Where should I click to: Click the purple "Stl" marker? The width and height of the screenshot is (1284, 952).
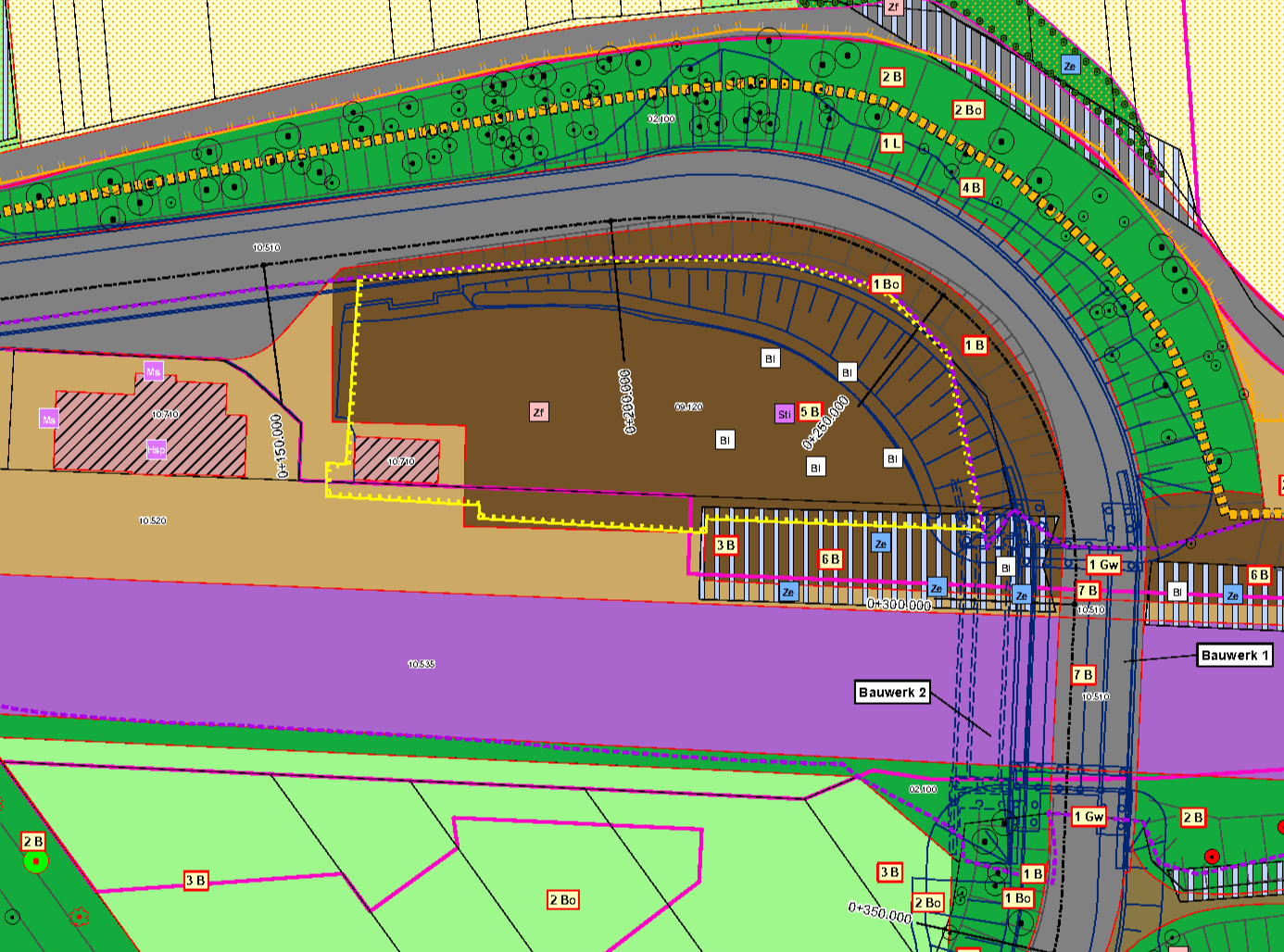tap(784, 414)
